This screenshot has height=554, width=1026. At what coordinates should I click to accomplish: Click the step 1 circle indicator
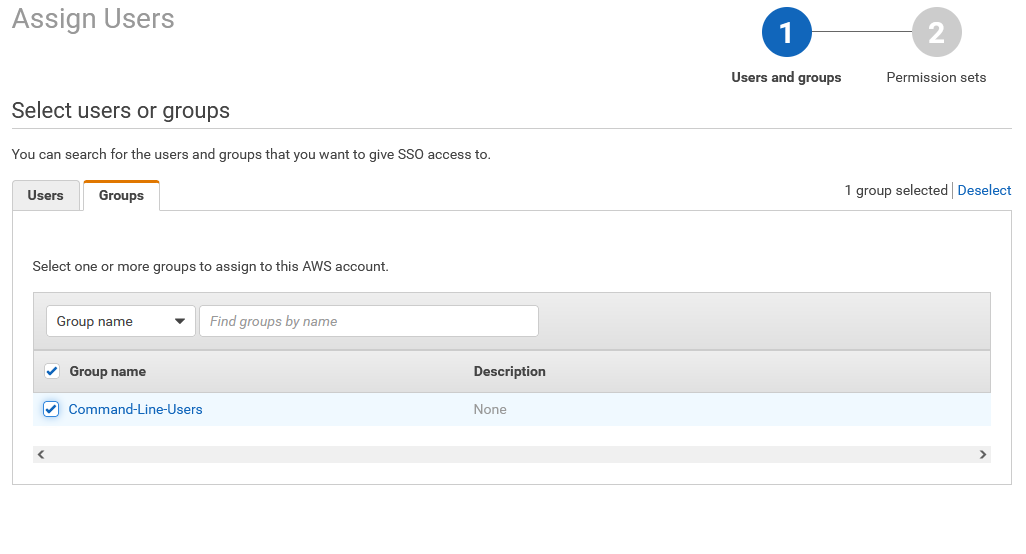786,33
